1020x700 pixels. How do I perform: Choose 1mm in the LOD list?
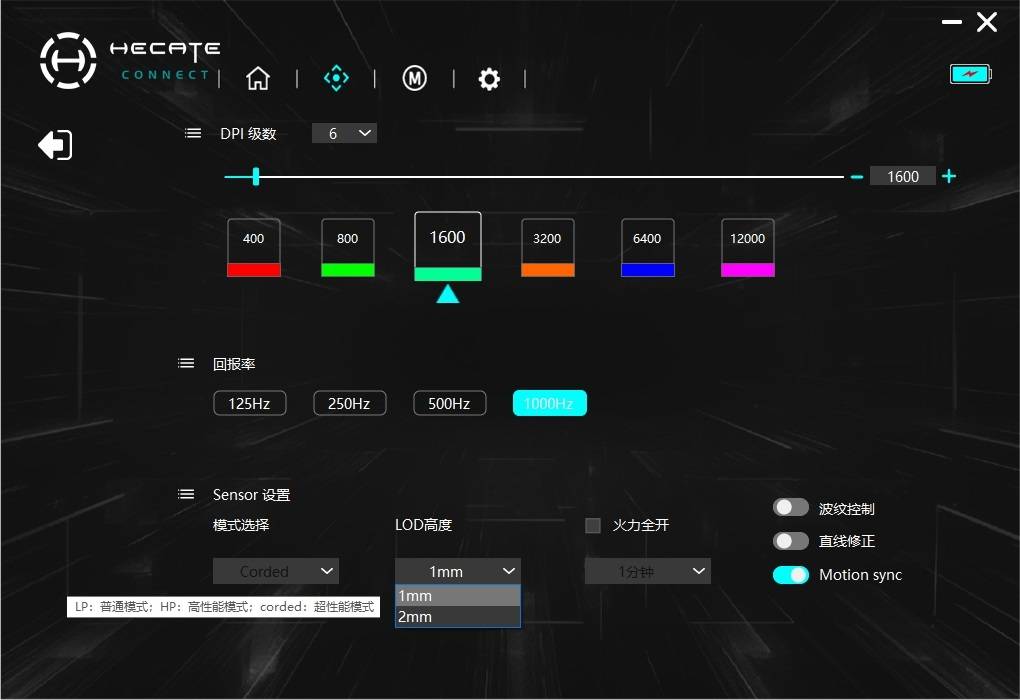click(458, 596)
